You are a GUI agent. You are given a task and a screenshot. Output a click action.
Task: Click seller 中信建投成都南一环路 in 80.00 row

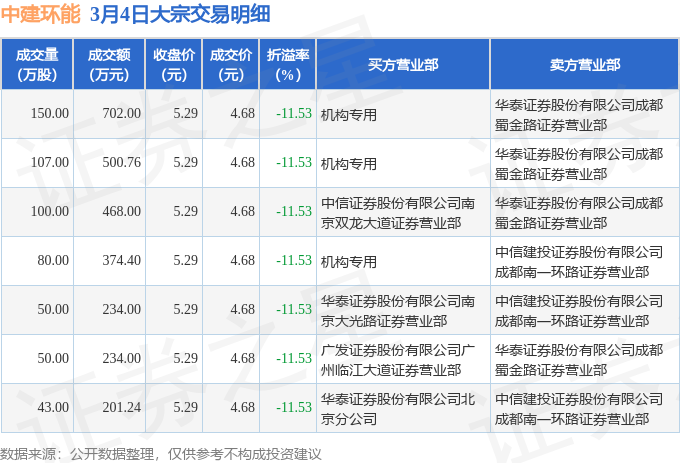pos(579,262)
